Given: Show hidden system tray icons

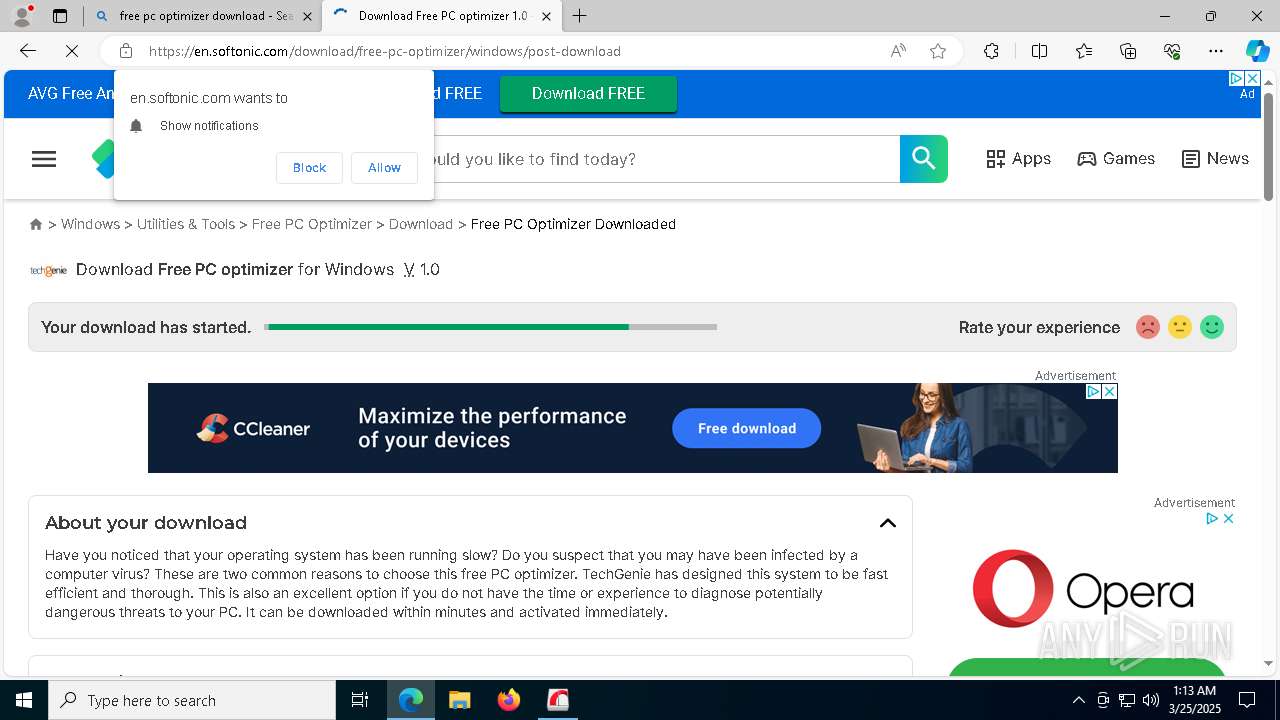Looking at the screenshot, I should (x=1078, y=700).
